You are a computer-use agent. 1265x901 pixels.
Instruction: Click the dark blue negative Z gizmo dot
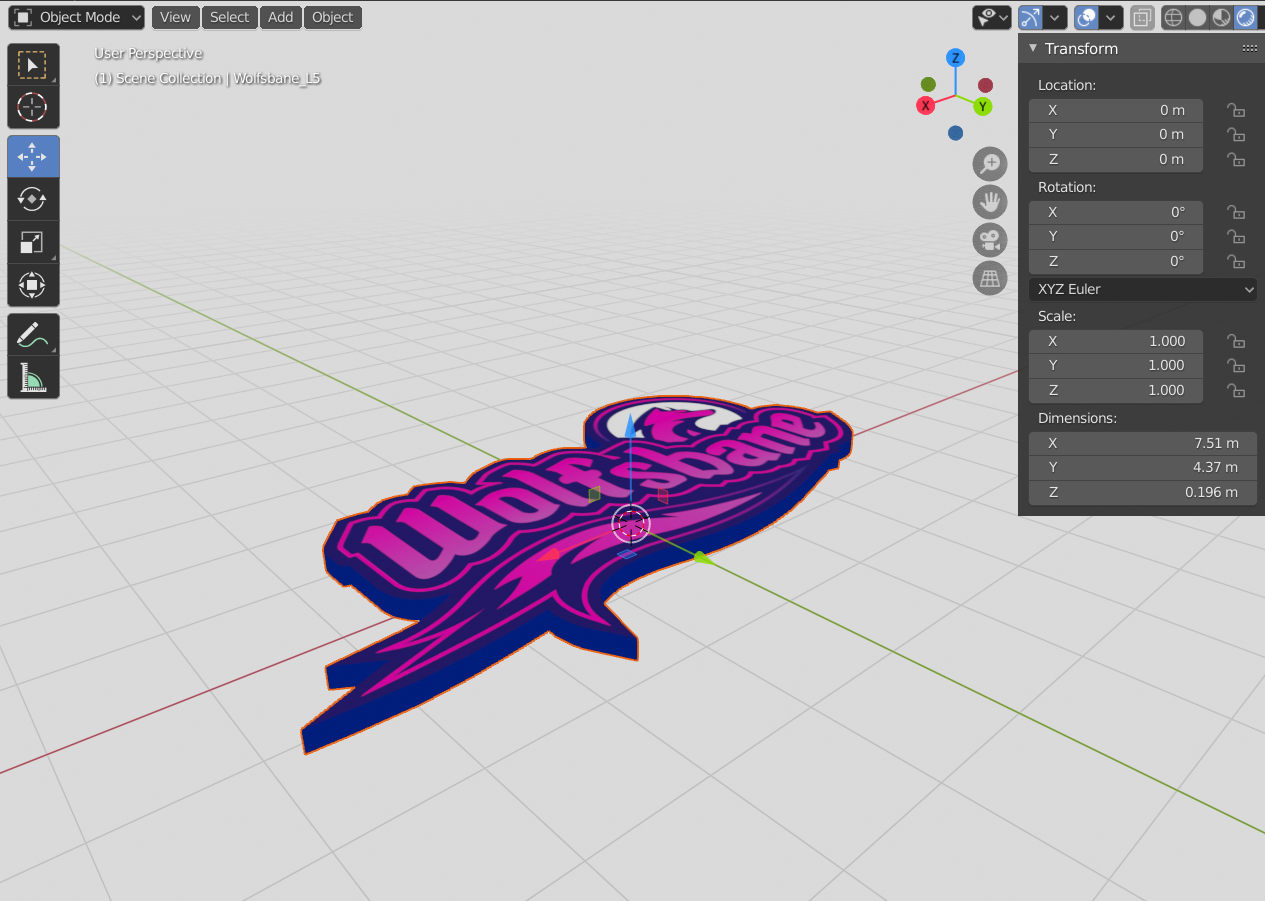(x=956, y=133)
